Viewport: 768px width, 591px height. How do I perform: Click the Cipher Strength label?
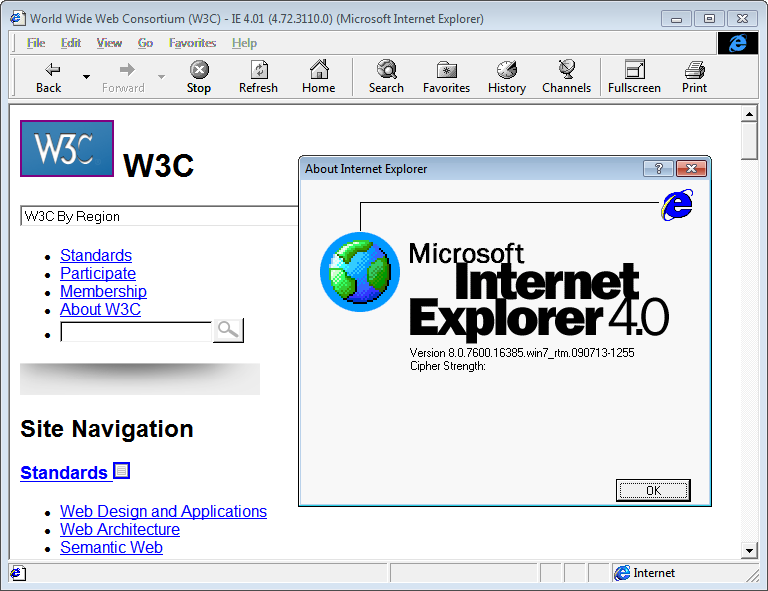(448, 366)
